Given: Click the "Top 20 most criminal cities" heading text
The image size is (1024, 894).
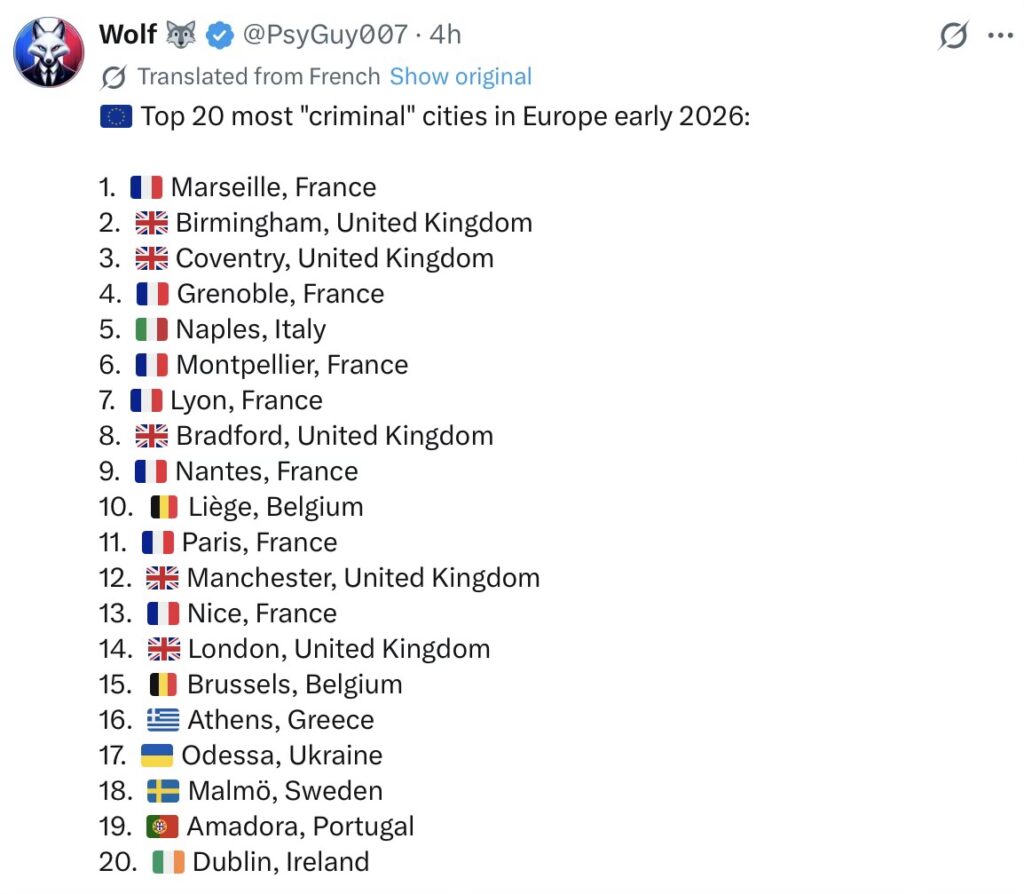Looking at the screenshot, I should click(445, 117).
